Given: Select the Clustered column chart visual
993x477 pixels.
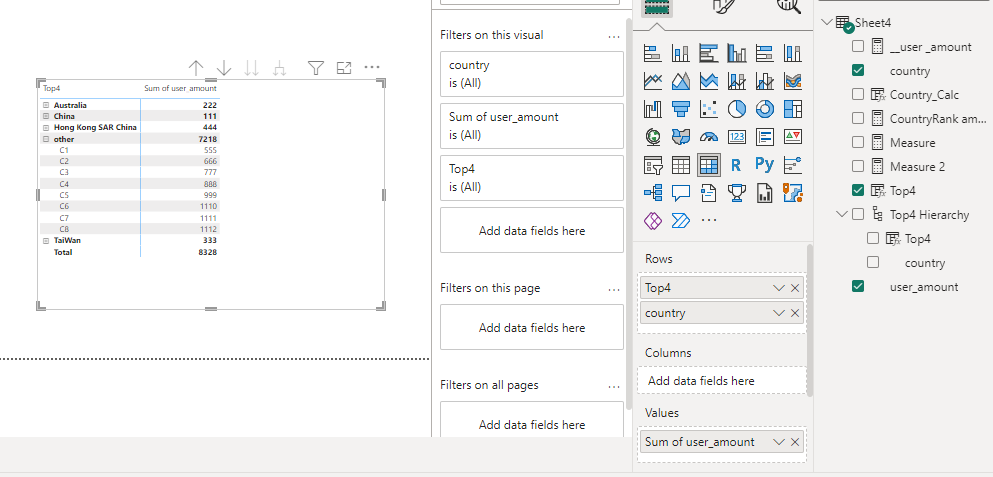Looking at the screenshot, I should (737, 53).
